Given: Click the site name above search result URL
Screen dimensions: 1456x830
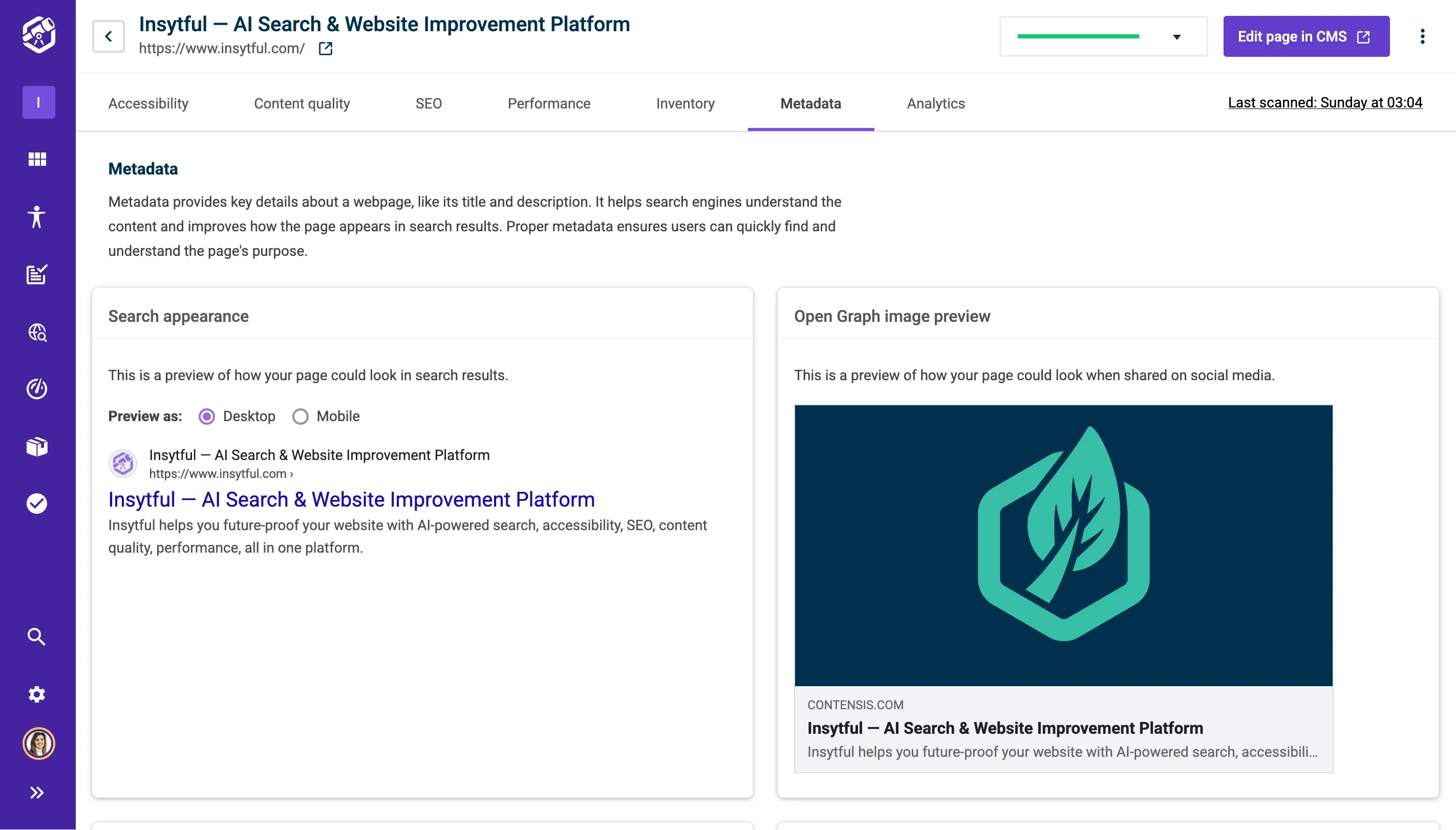Looking at the screenshot, I should coord(319,455).
